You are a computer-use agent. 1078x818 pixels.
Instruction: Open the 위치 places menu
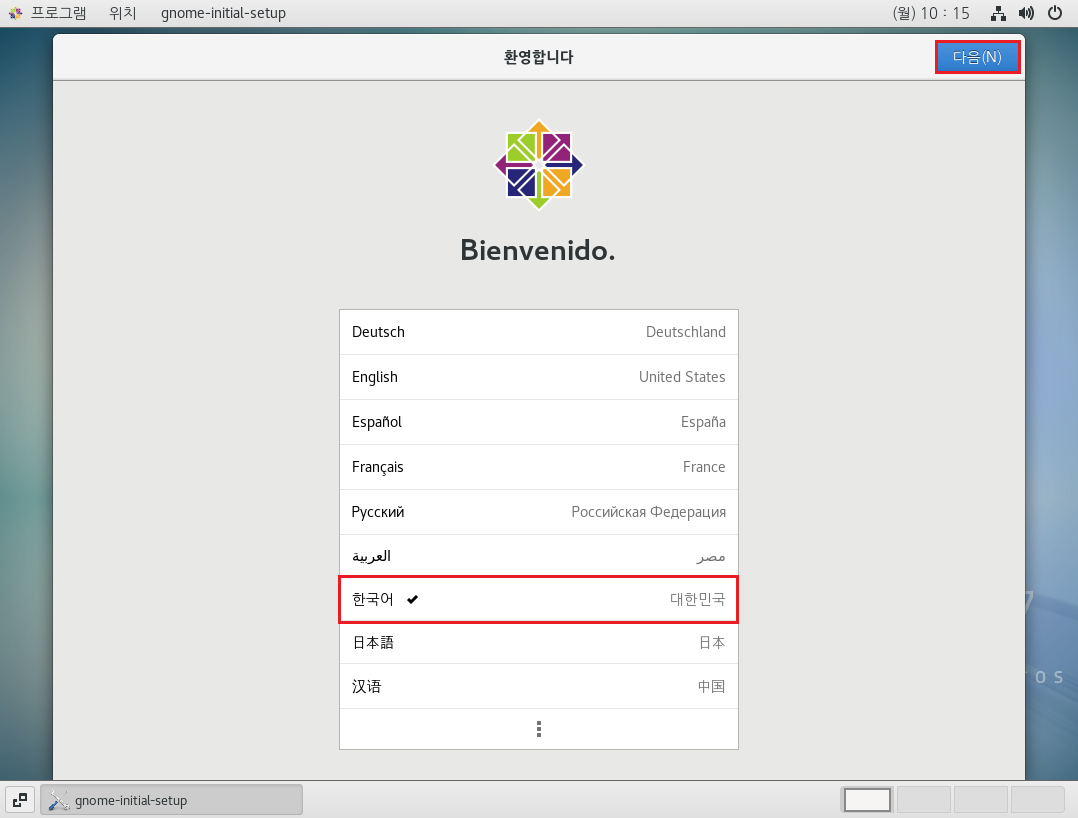pyautogui.click(x=123, y=13)
